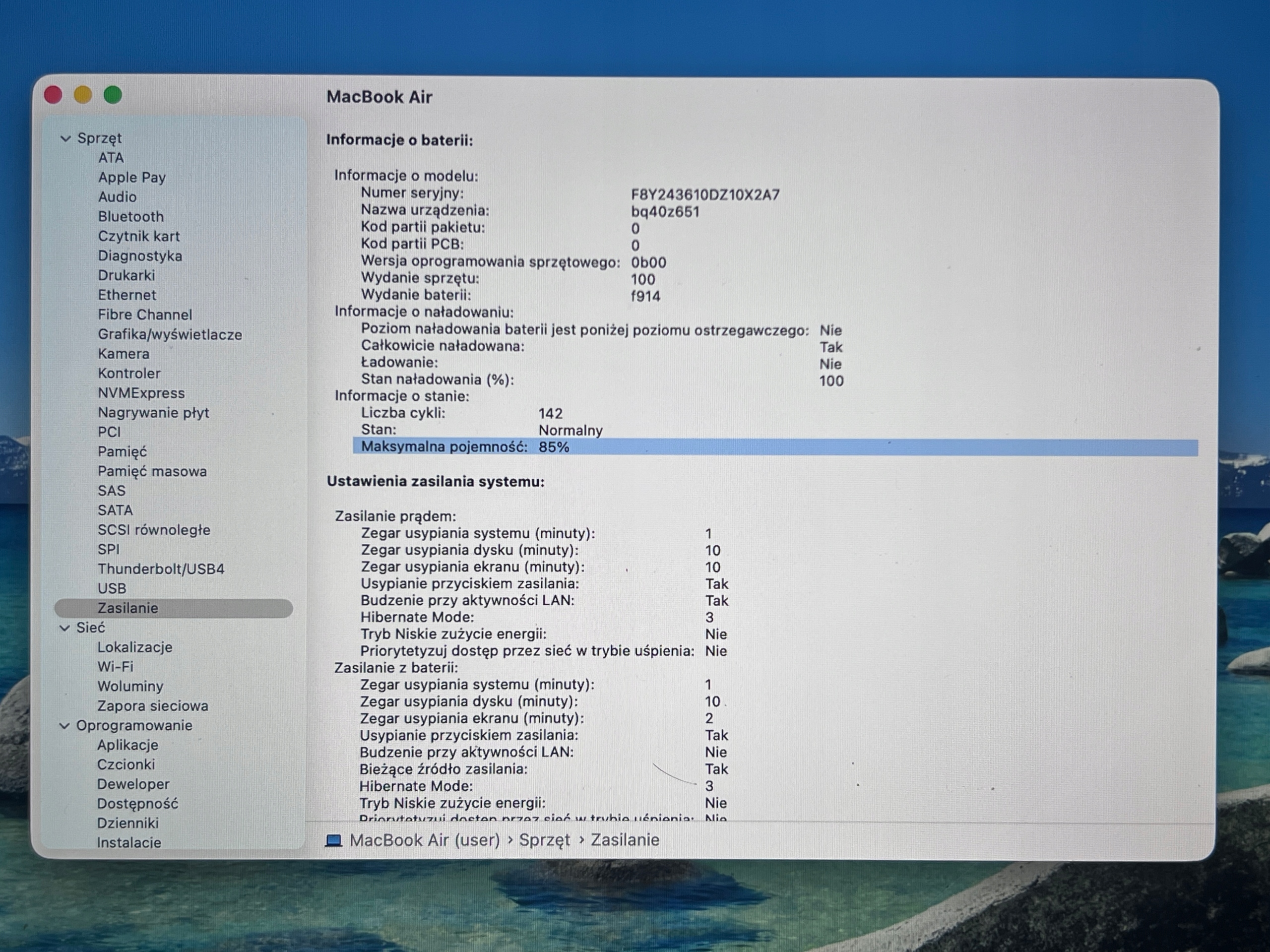This screenshot has height=952, width=1270.
Task: Select Kamera in the sidebar
Action: tap(124, 354)
